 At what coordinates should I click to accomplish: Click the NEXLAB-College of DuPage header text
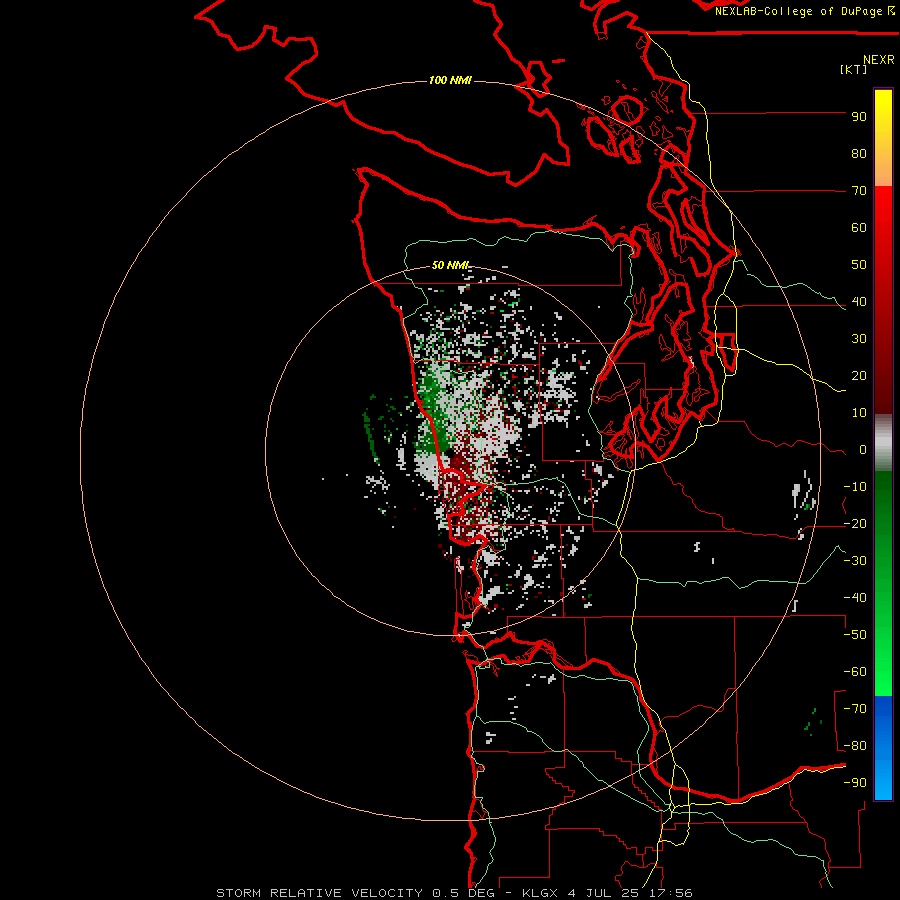[805, 11]
